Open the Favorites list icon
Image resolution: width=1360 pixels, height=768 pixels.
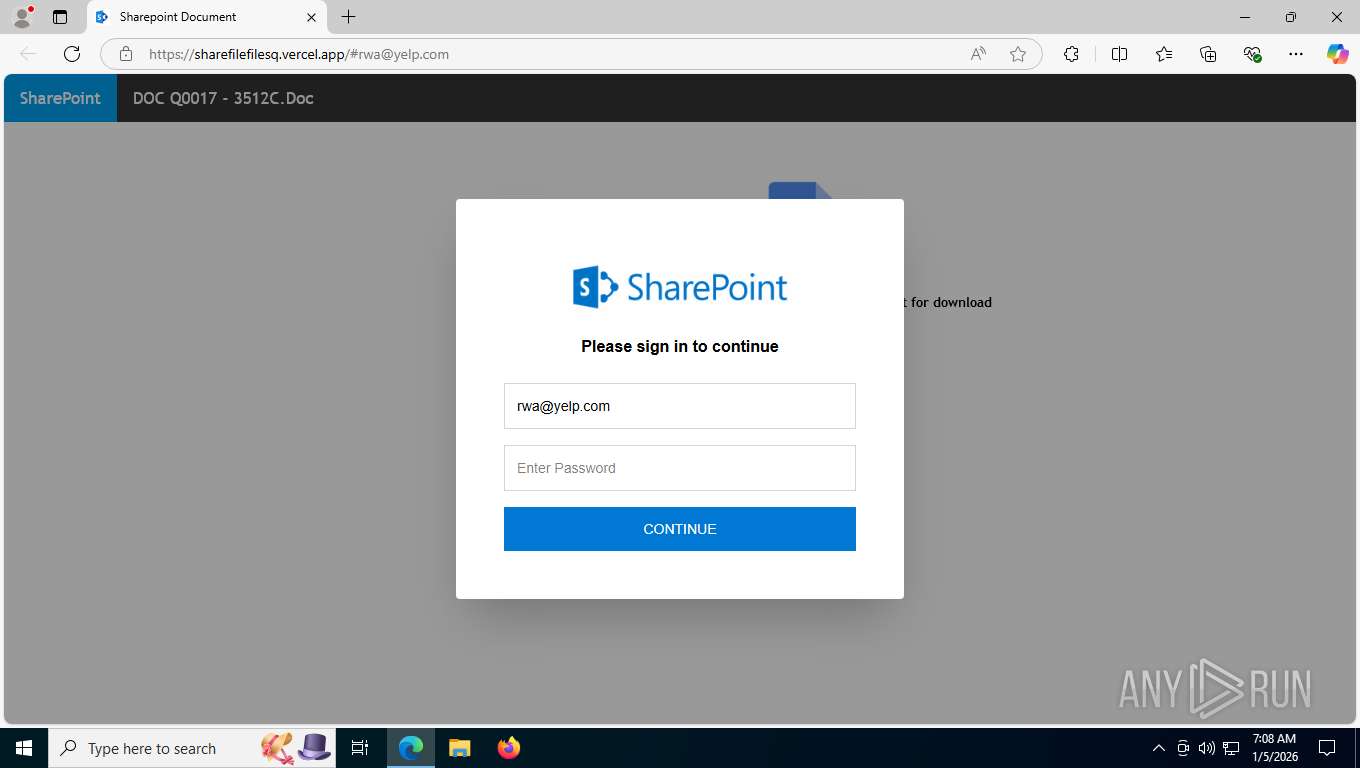point(1164,54)
